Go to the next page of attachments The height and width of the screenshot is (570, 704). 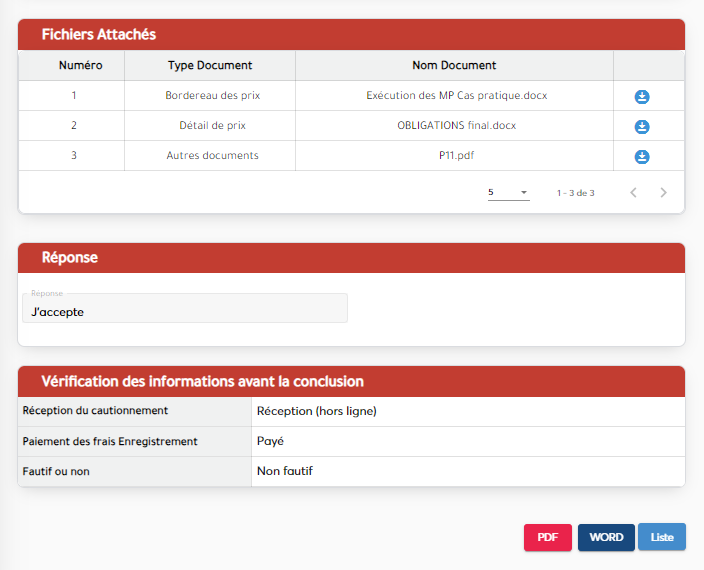pyautogui.click(x=663, y=193)
